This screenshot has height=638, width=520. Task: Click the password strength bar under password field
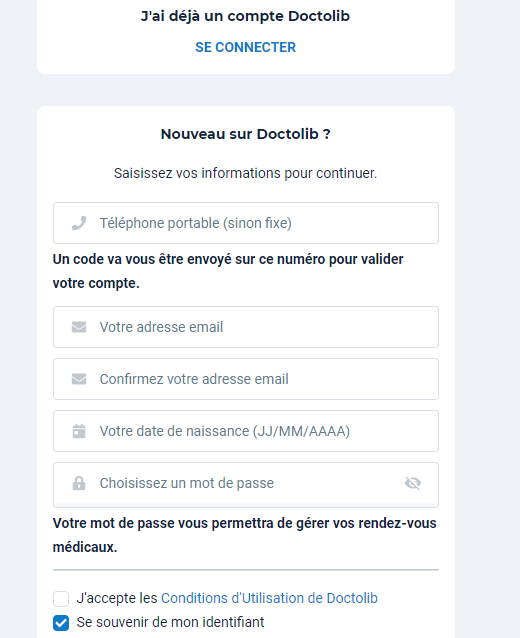click(x=246, y=505)
